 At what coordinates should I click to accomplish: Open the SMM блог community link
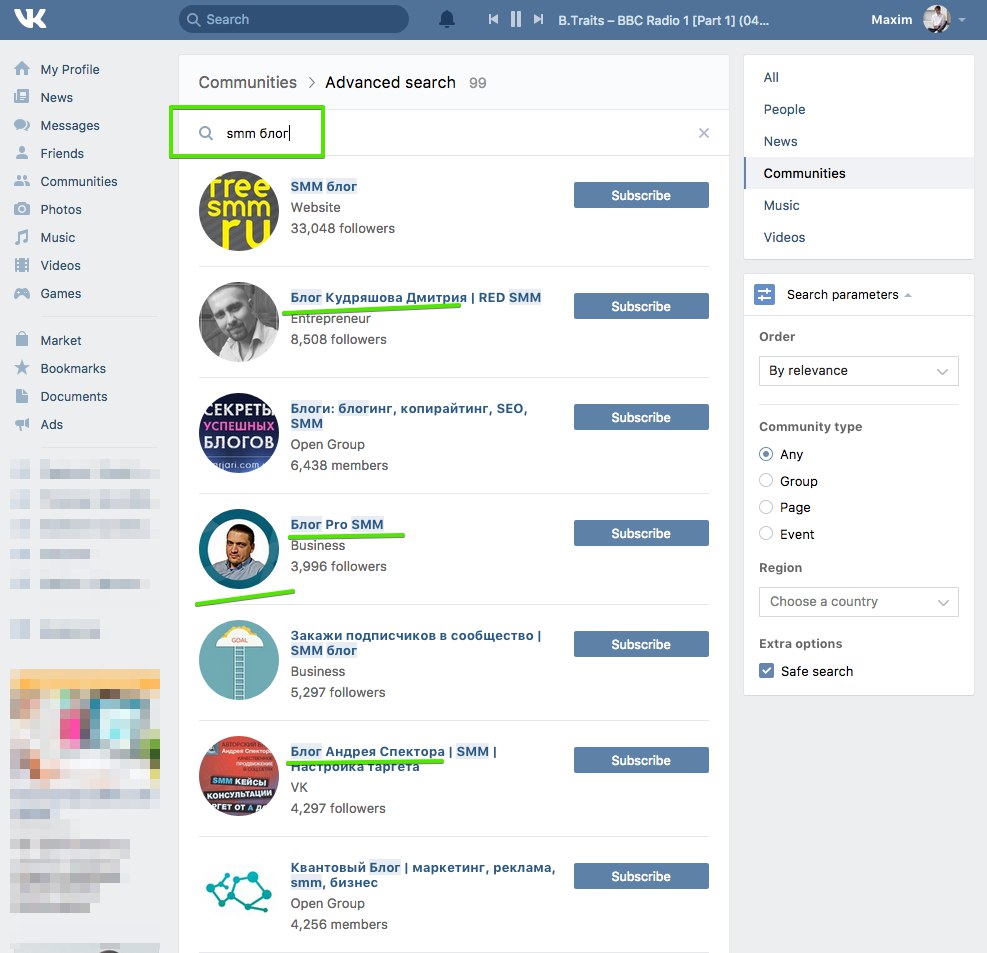tap(324, 186)
